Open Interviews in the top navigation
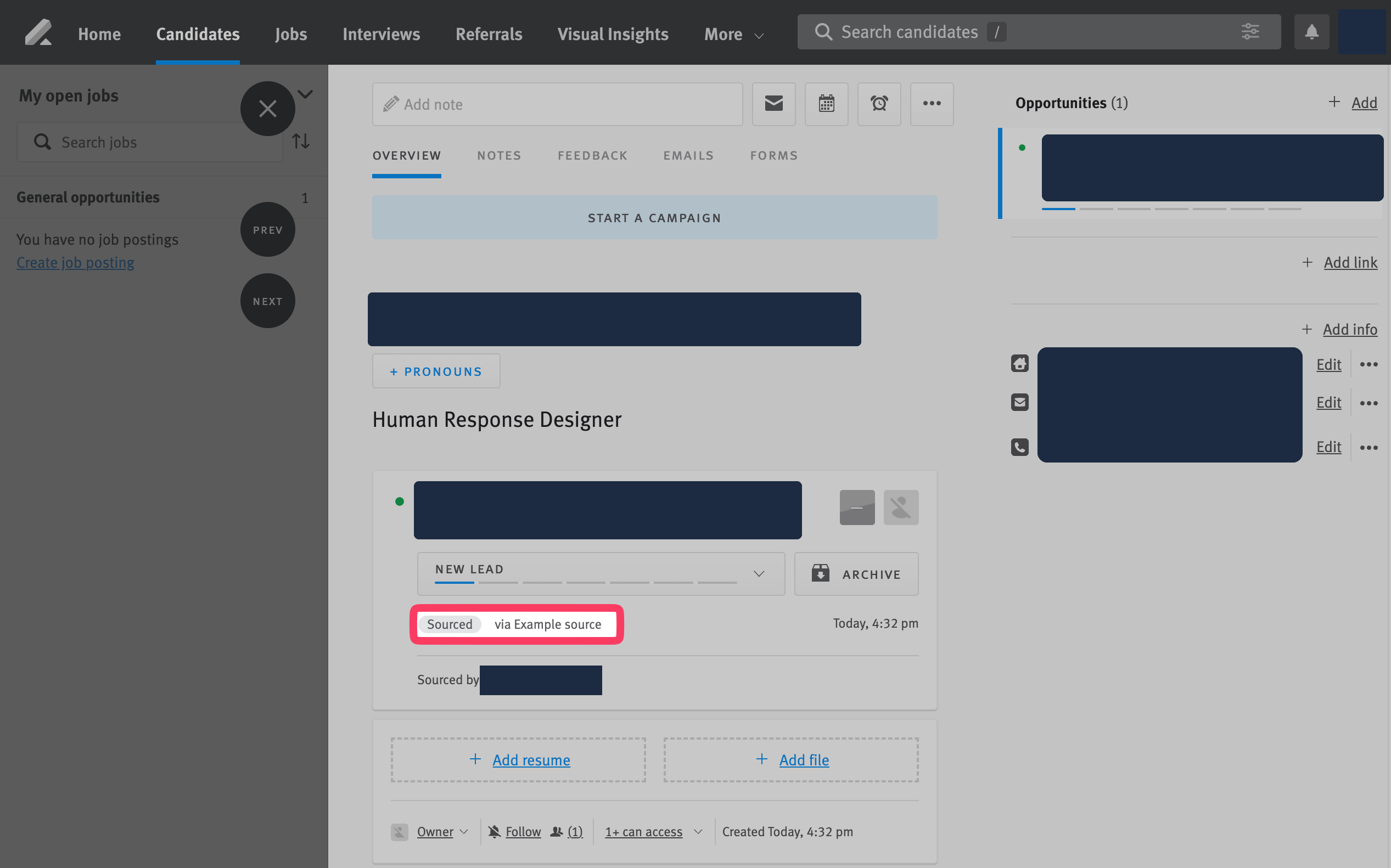The image size is (1391, 868). pos(381,35)
